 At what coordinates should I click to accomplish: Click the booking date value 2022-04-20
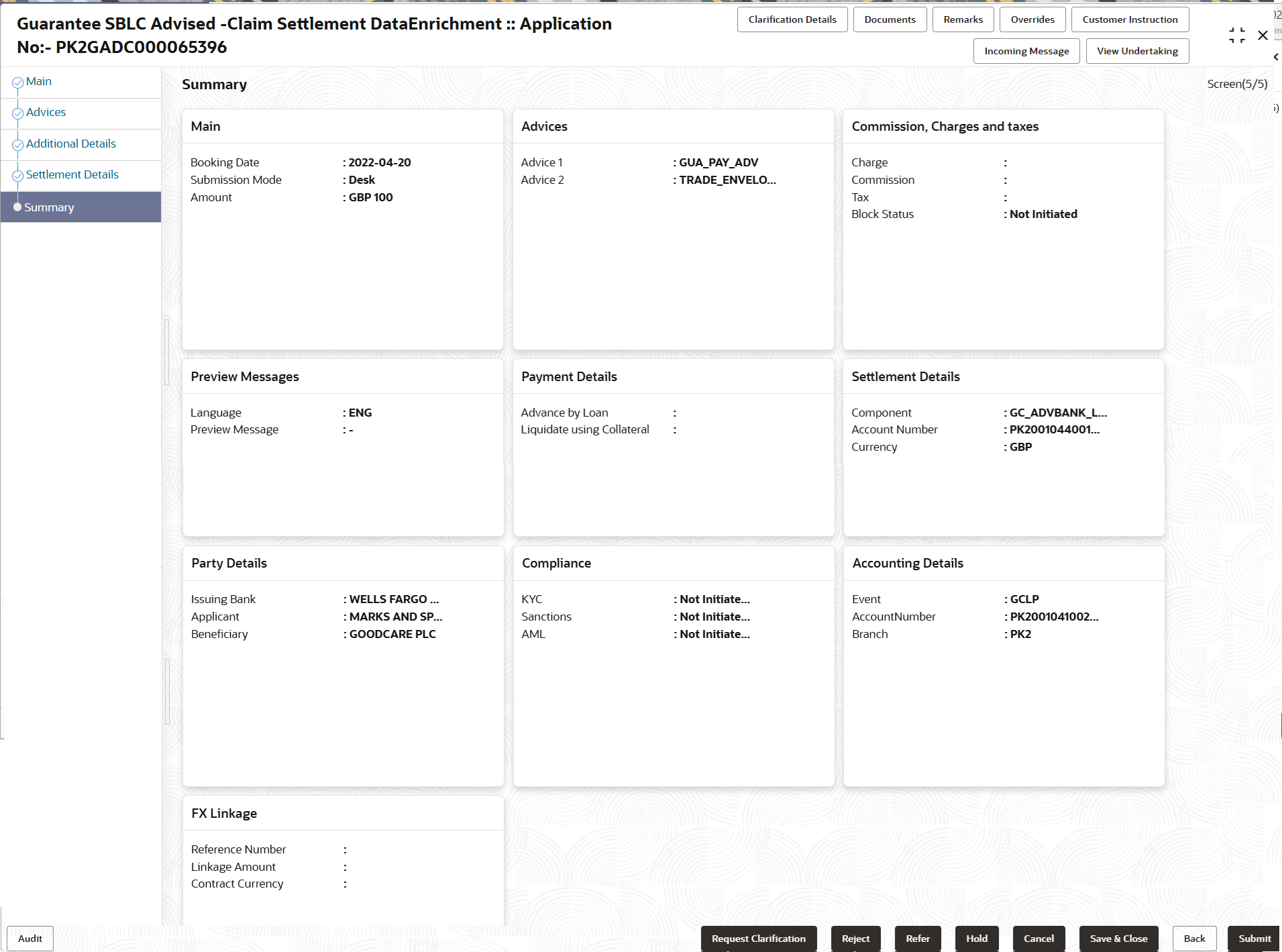tap(380, 162)
